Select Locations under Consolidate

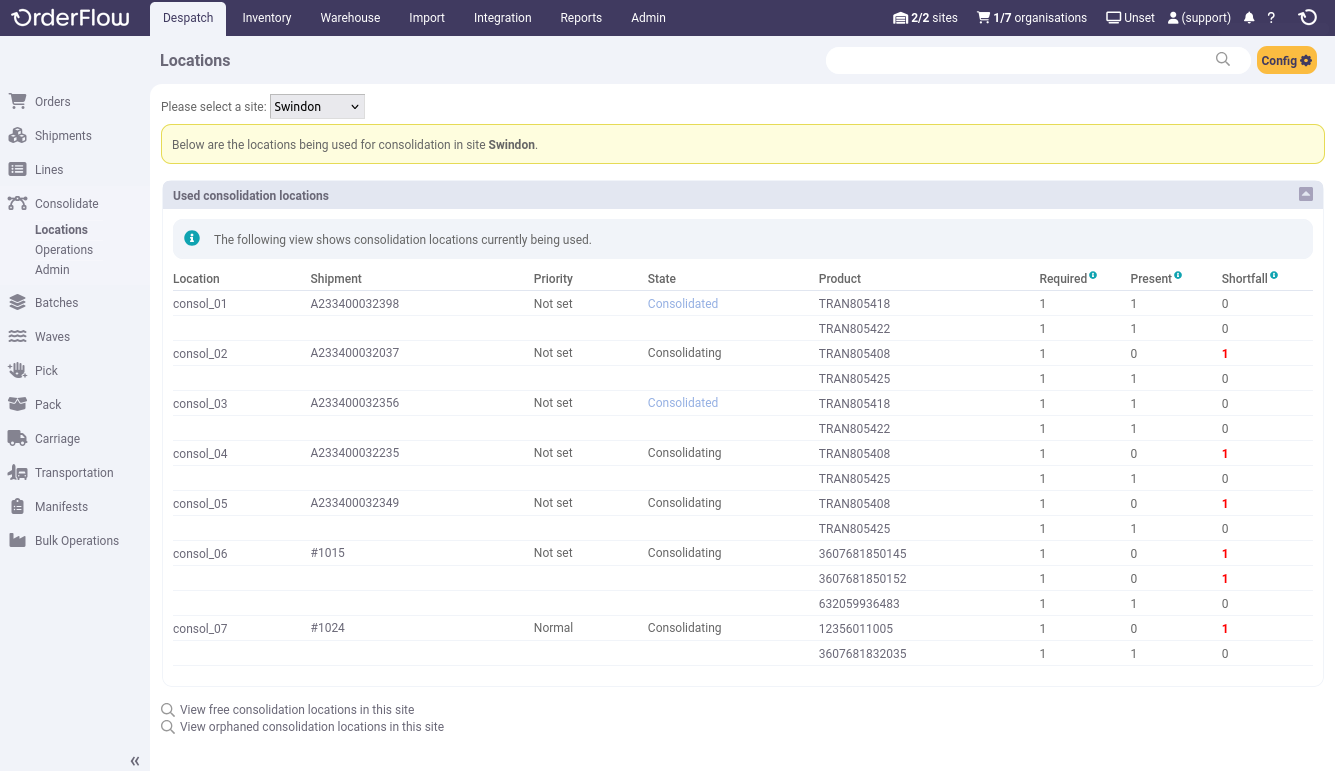(x=61, y=230)
